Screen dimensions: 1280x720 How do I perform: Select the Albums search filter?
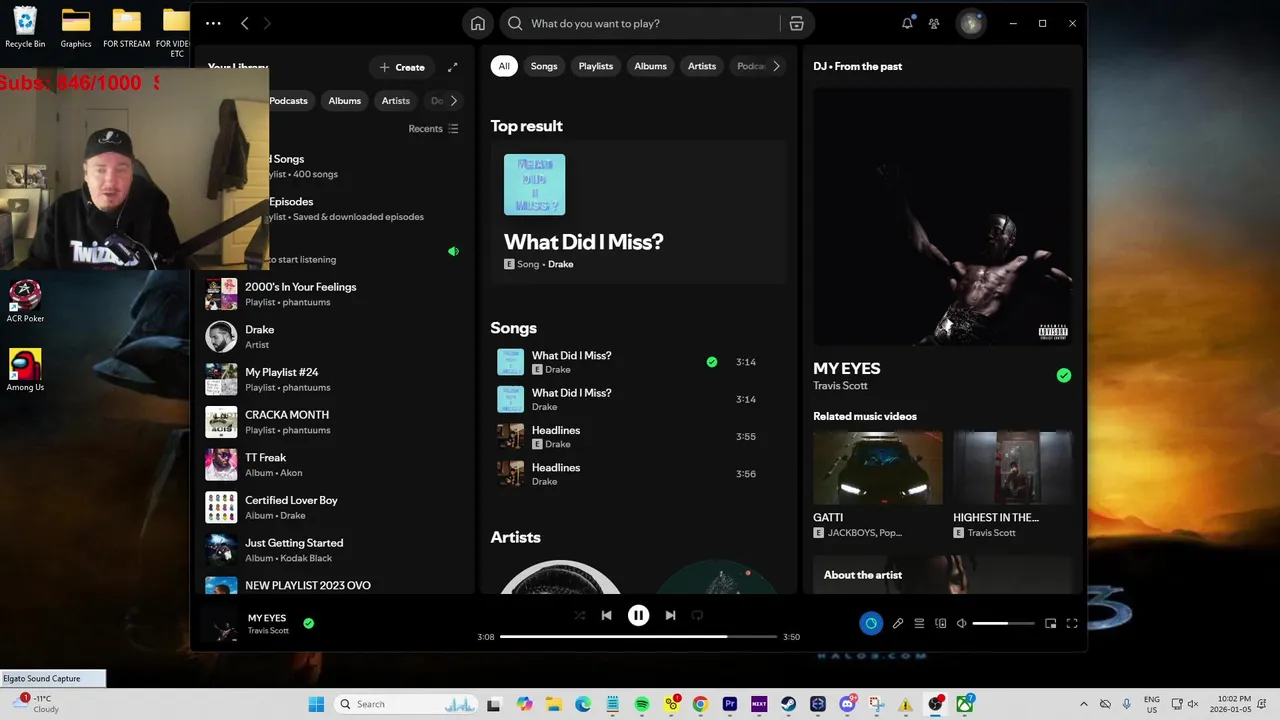coord(650,66)
